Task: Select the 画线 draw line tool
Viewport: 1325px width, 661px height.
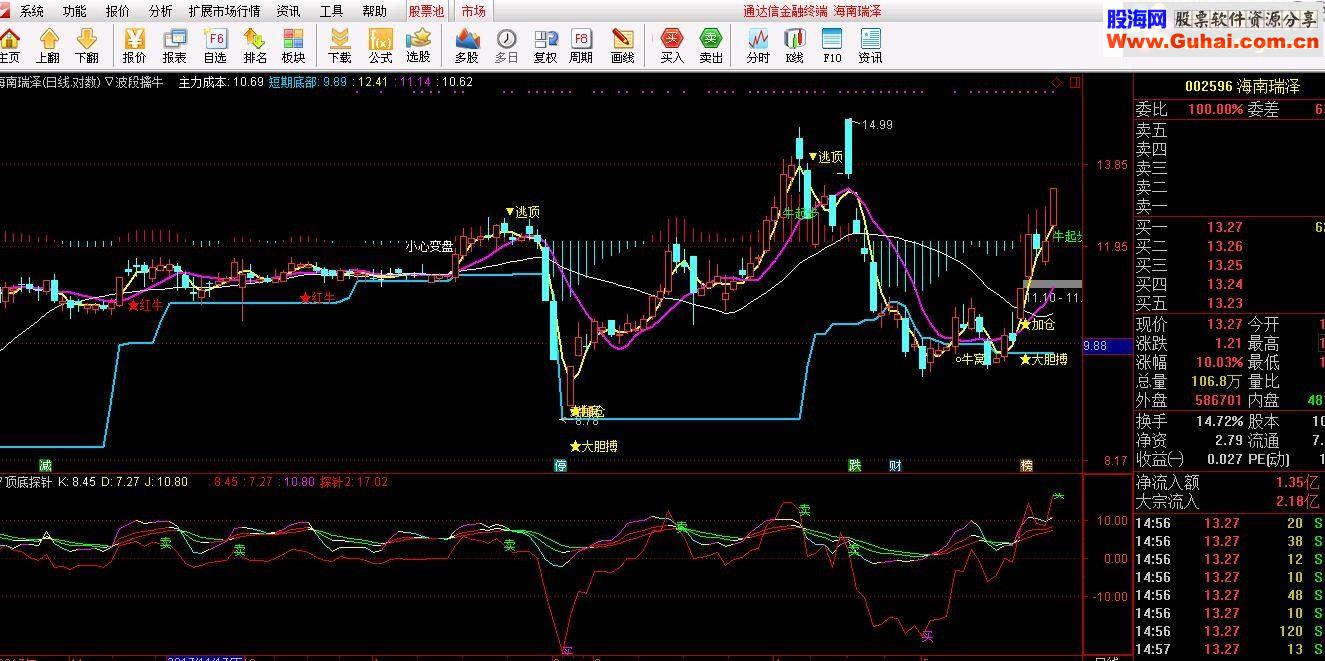Action: click(622, 46)
